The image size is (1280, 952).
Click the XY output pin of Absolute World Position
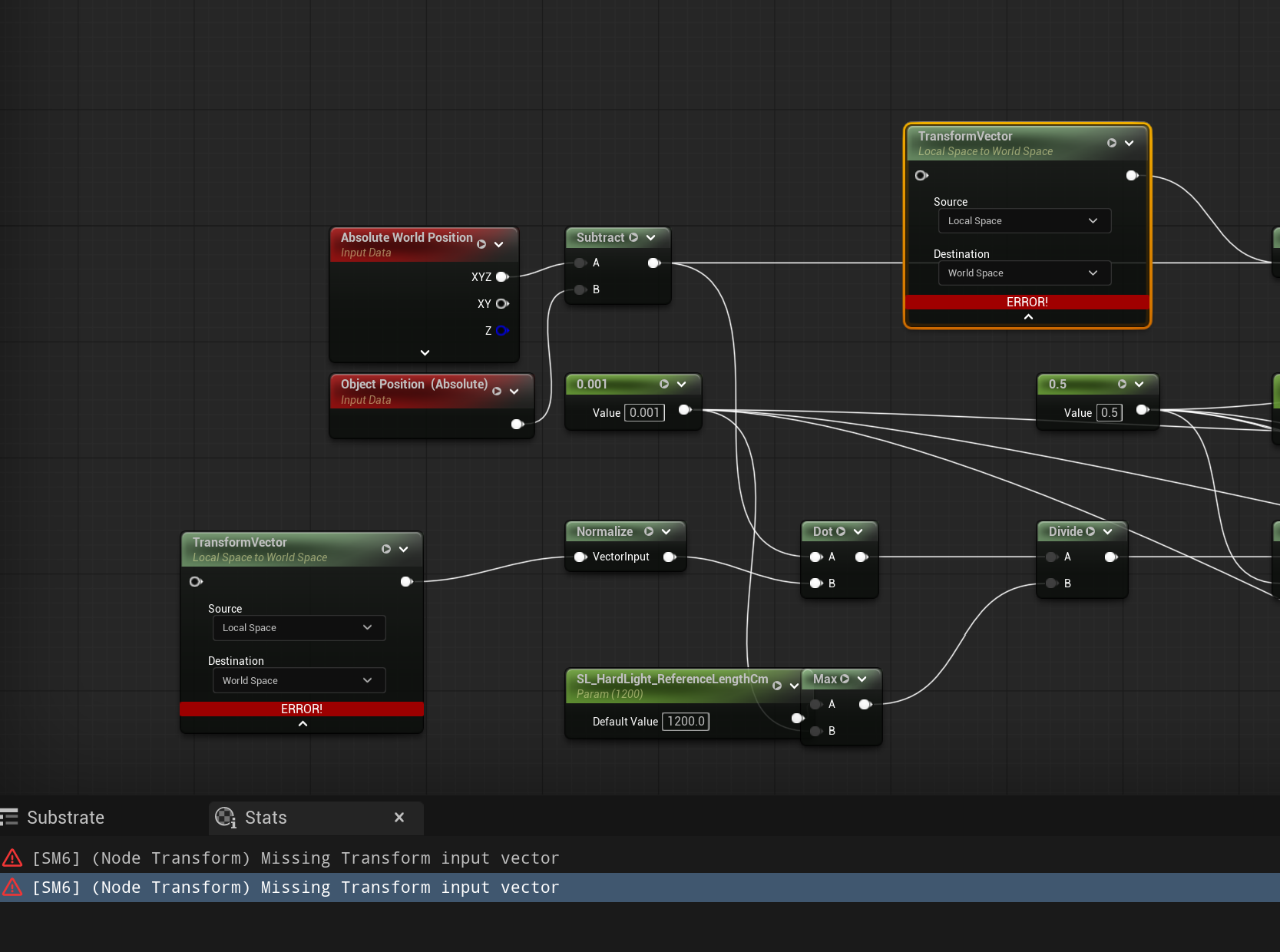[502, 303]
